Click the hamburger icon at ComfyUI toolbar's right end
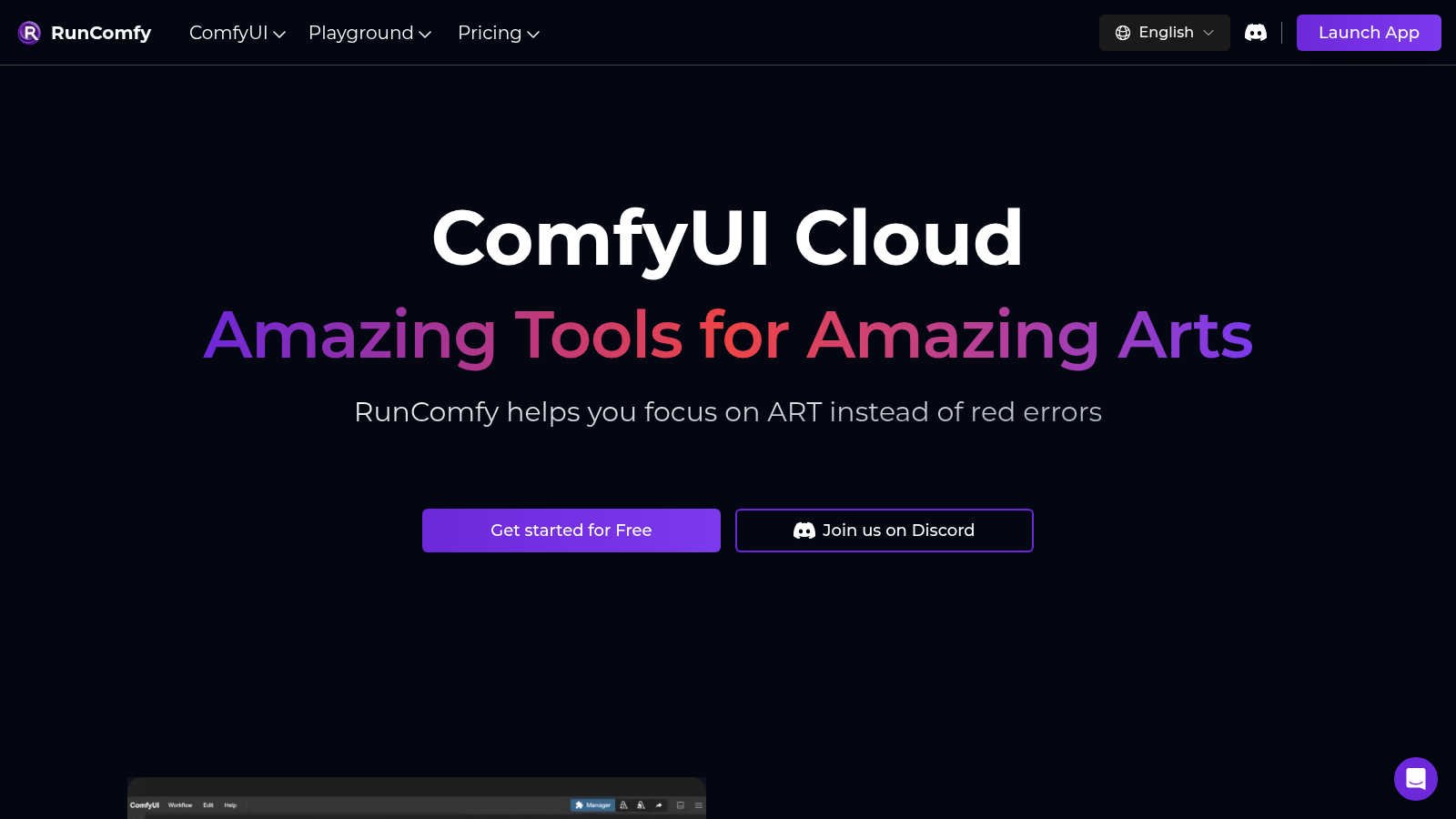The width and height of the screenshot is (1456, 819). pos(697,805)
